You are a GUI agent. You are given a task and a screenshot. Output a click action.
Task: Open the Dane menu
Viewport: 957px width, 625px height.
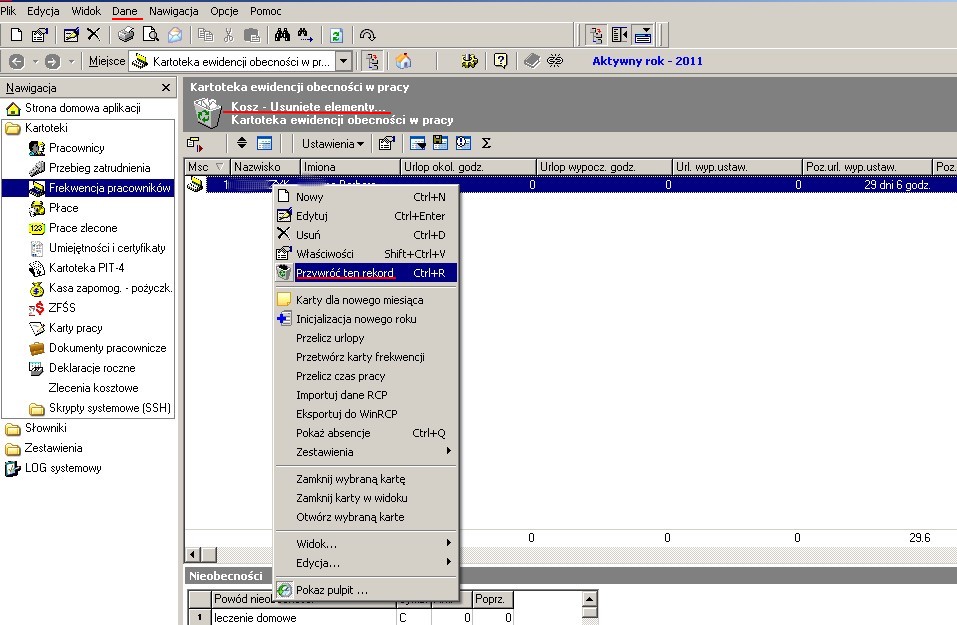click(125, 11)
